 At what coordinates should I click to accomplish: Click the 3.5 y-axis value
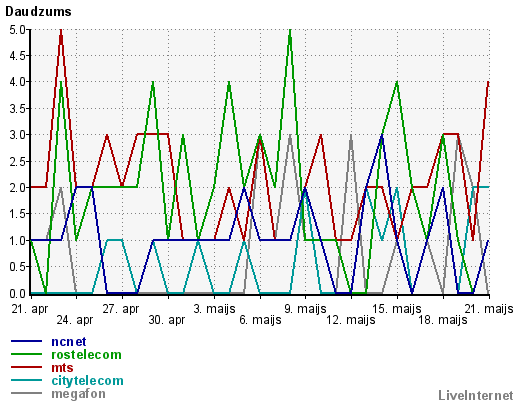pyautogui.click(x=17, y=108)
